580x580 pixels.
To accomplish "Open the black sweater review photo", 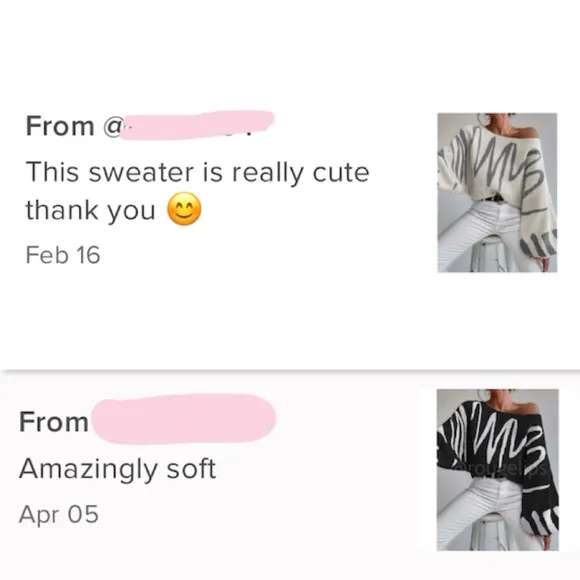I will click(x=498, y=470).
